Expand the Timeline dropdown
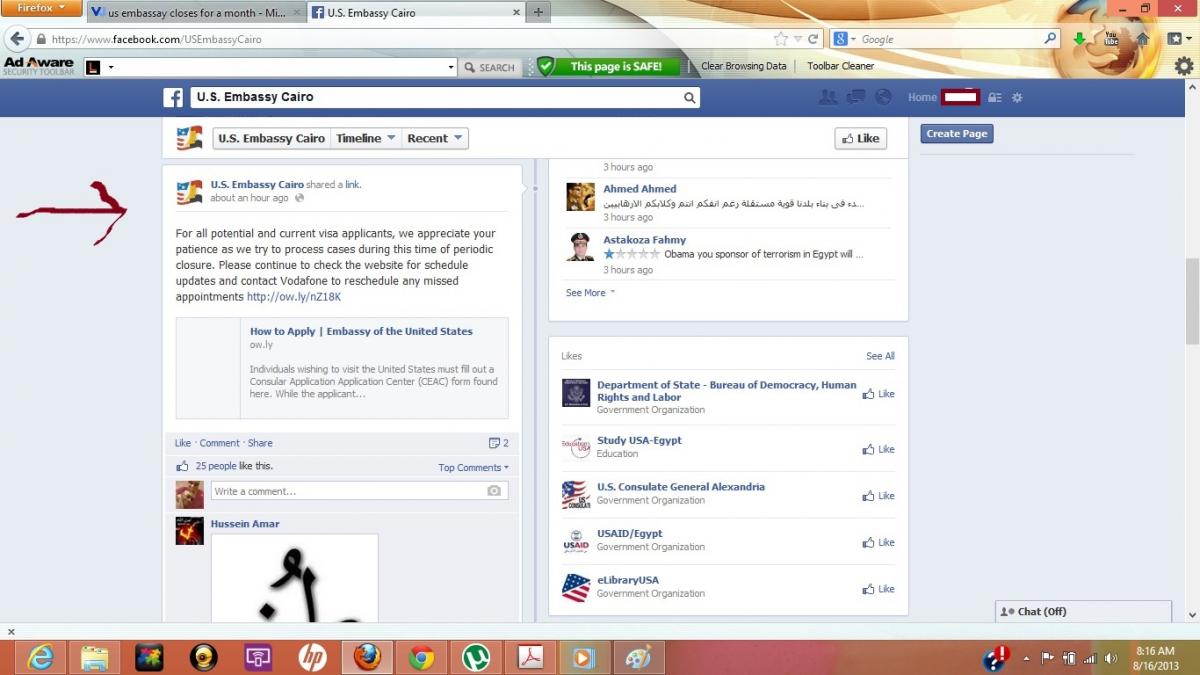The height and width of the screenshot is (675, 1200). click(365, 139)
